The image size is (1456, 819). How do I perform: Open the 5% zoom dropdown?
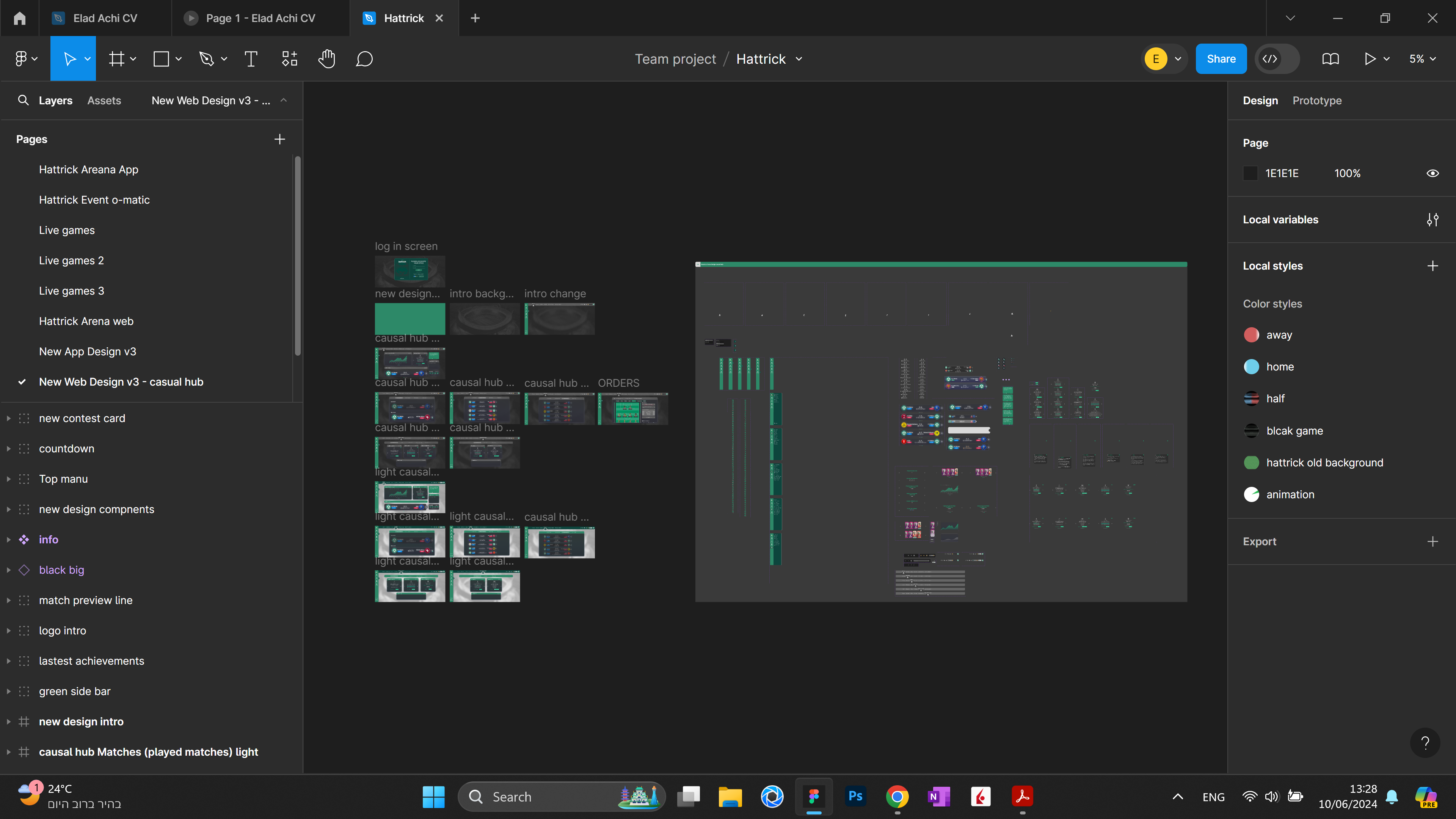[1422, 59]
